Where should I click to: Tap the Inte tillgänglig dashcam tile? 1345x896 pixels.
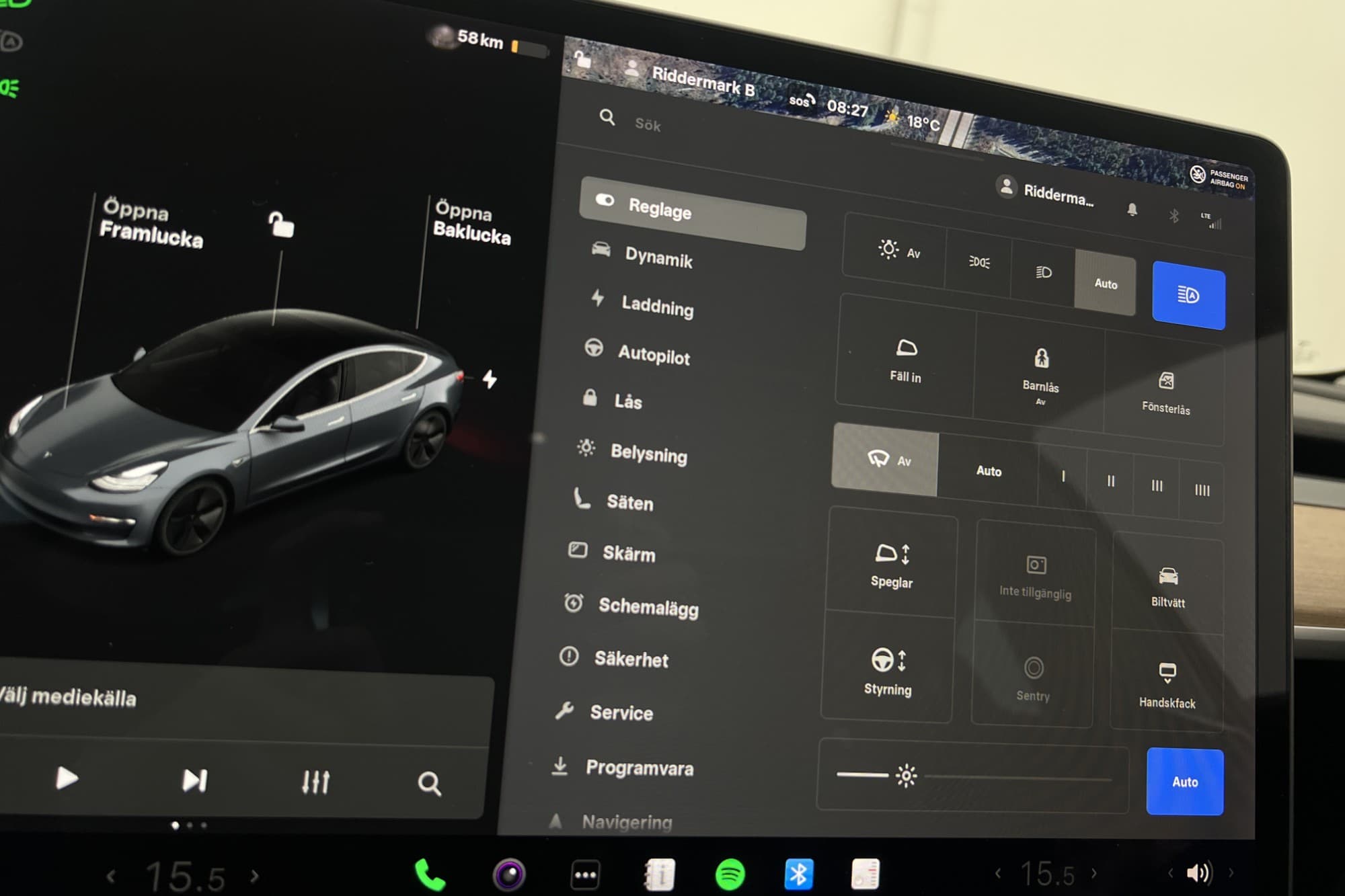click(x=1035, y=575)
